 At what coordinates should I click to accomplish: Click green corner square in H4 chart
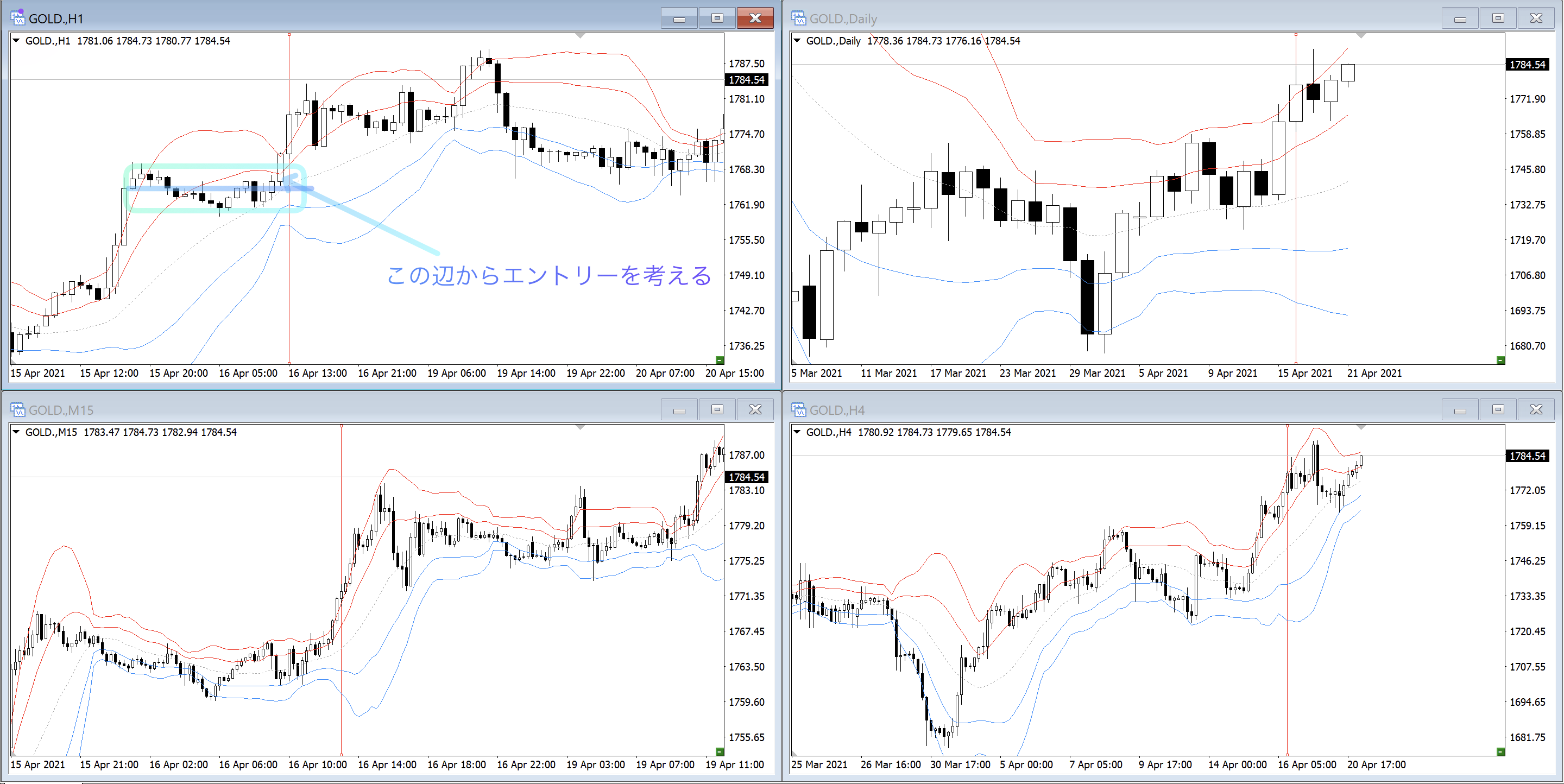[1500, 751]
